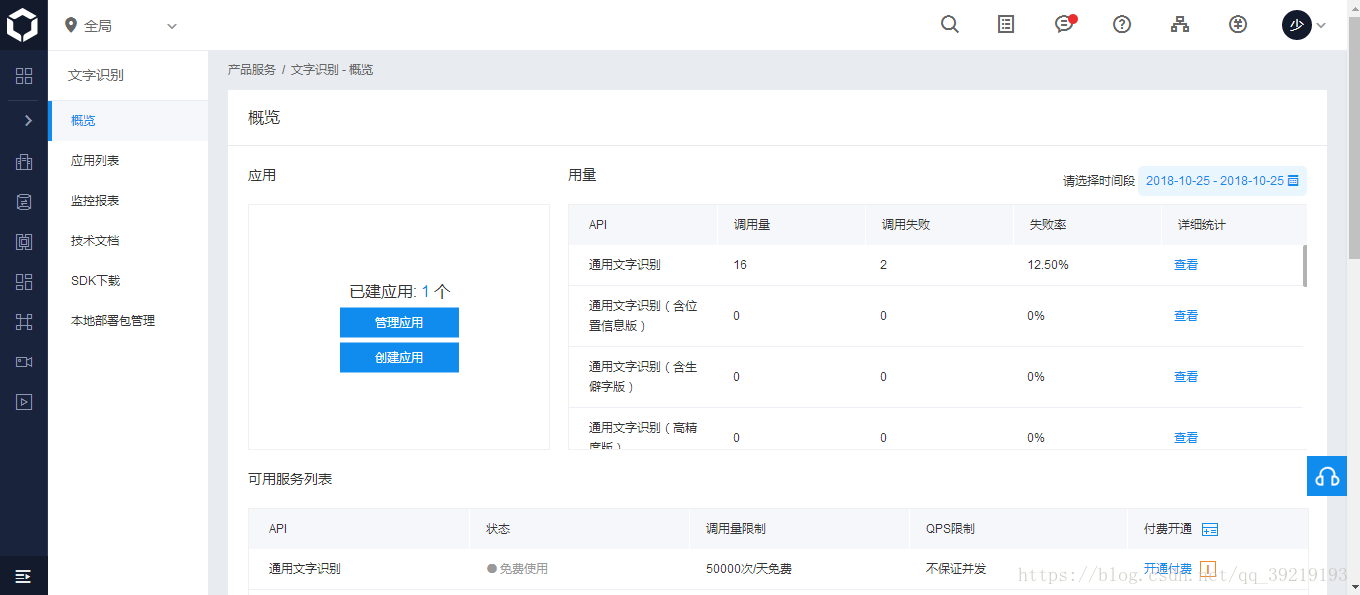
Task: Click the 管理应用 button
Action: [399, 323]
